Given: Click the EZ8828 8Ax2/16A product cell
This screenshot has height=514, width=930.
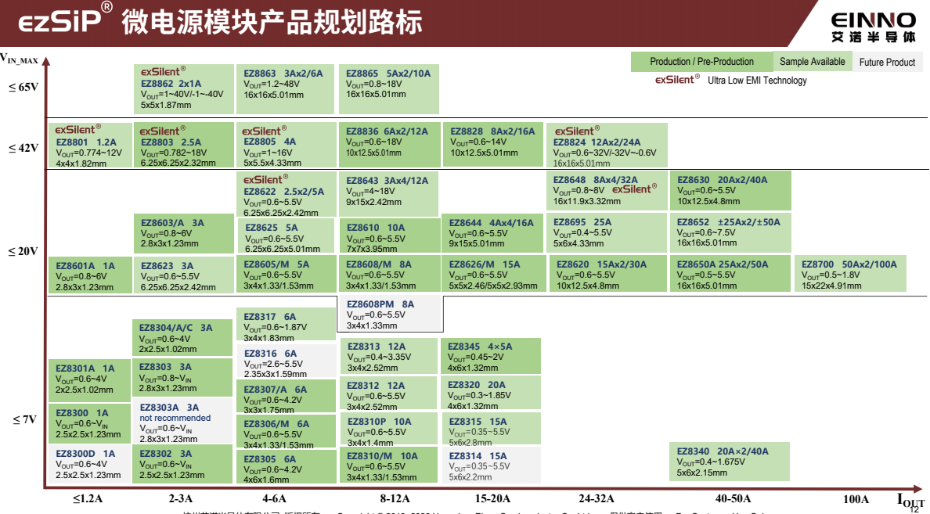Looking at the screenshot, I should click(493, 145).
